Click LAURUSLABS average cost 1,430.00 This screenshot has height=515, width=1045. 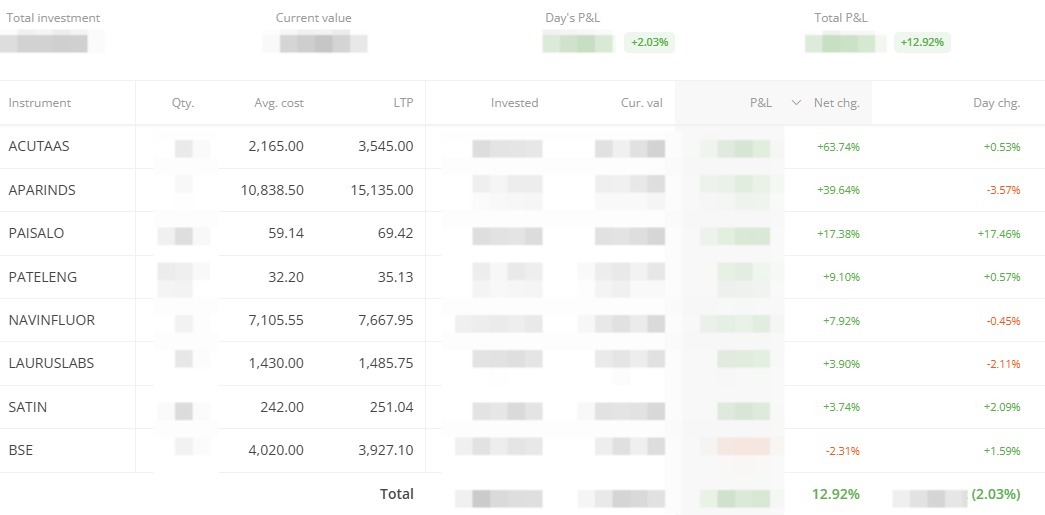pos(276,363)
